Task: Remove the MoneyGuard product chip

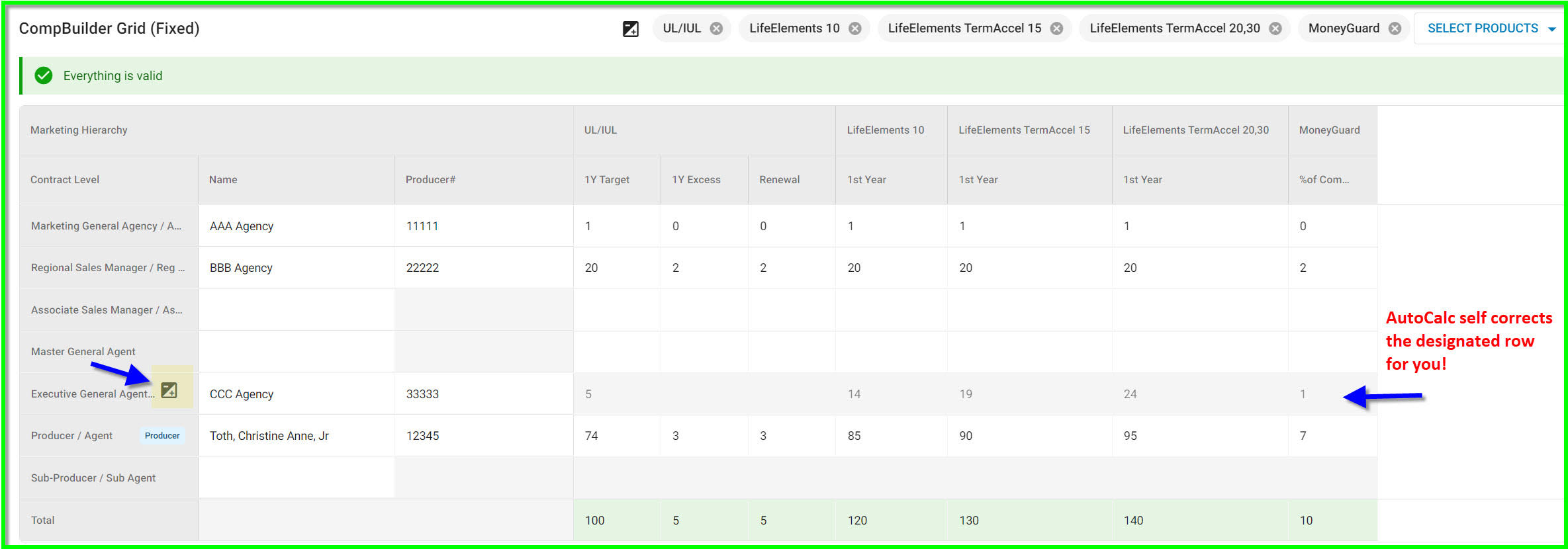Action: click(1395, 28)
